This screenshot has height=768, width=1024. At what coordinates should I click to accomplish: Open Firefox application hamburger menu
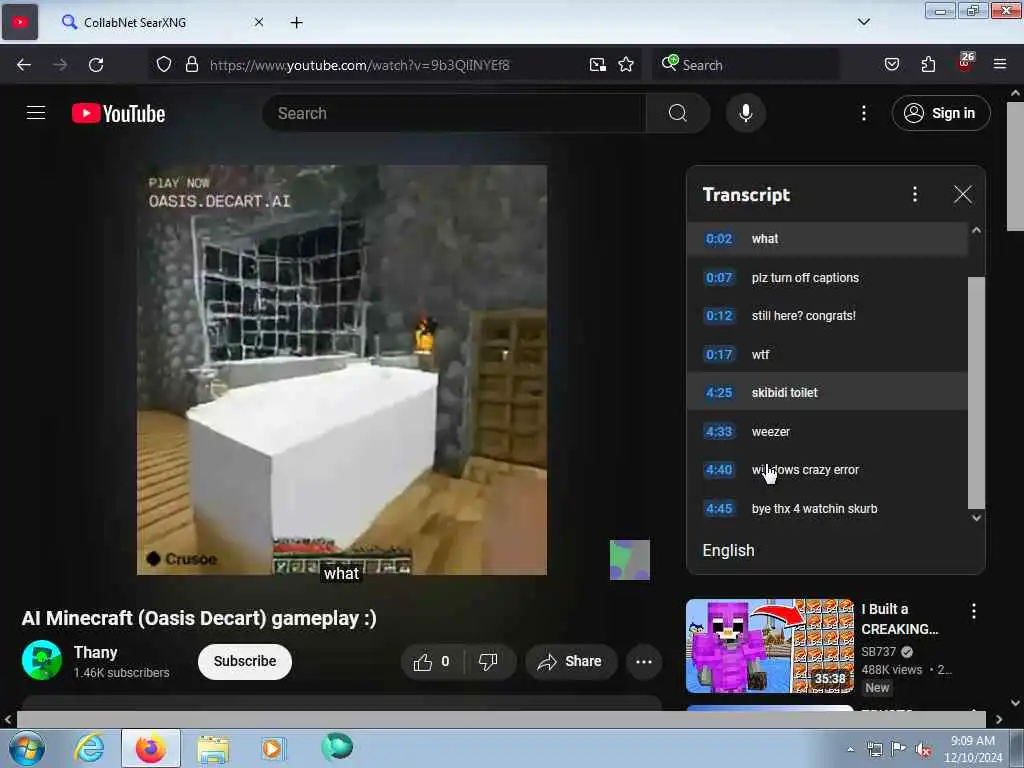click(x=999, y=65)
